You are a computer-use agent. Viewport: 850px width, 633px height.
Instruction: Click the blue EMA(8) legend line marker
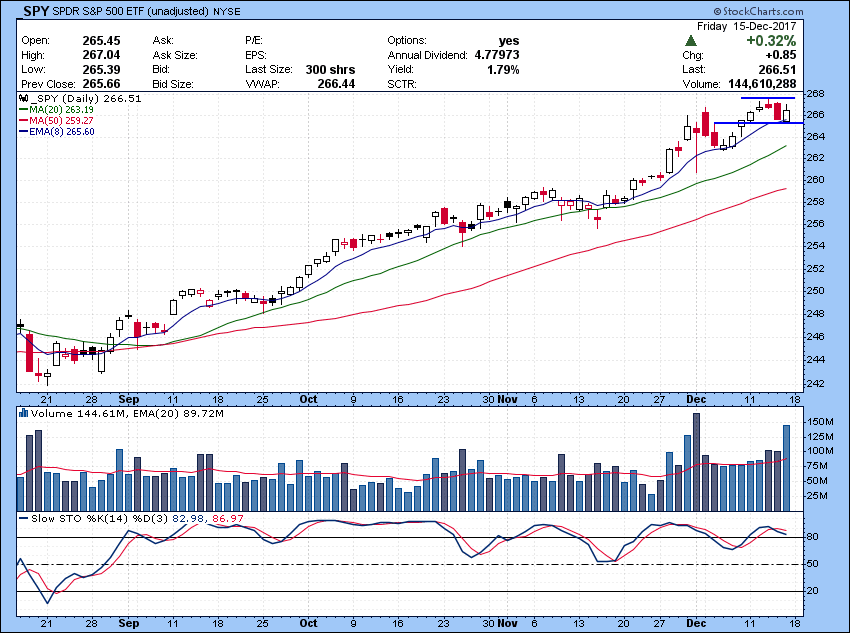click(23, 131)
